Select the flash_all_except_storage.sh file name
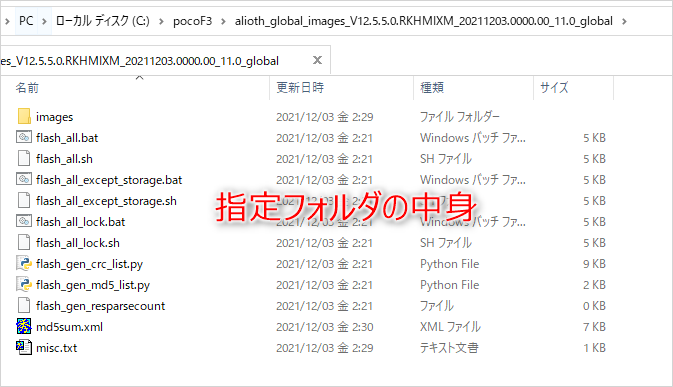673x387 pixels. pyautogui.click(x=106, y=201)
